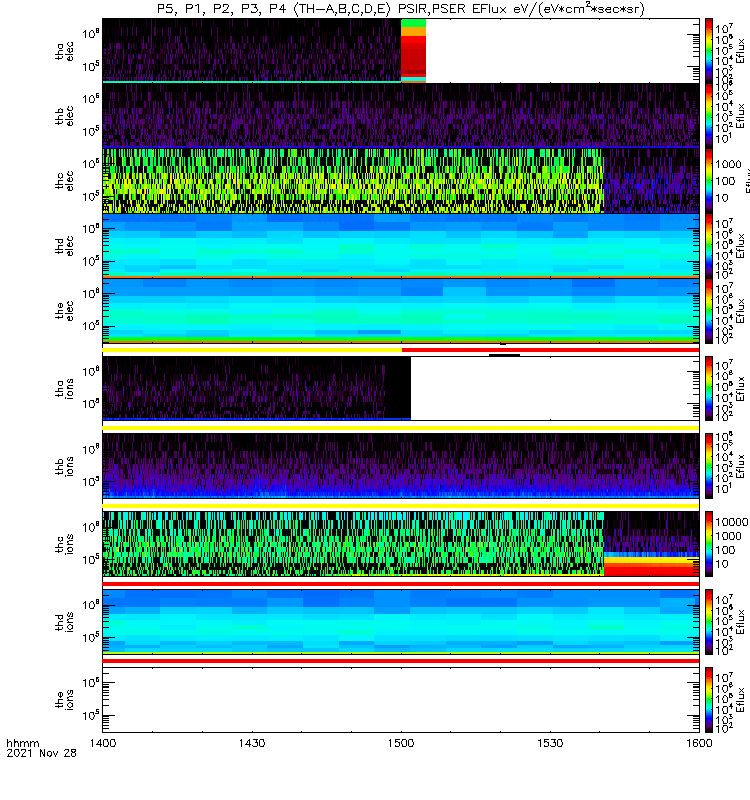Open the 'the elec' spectrogram panel

401,310
